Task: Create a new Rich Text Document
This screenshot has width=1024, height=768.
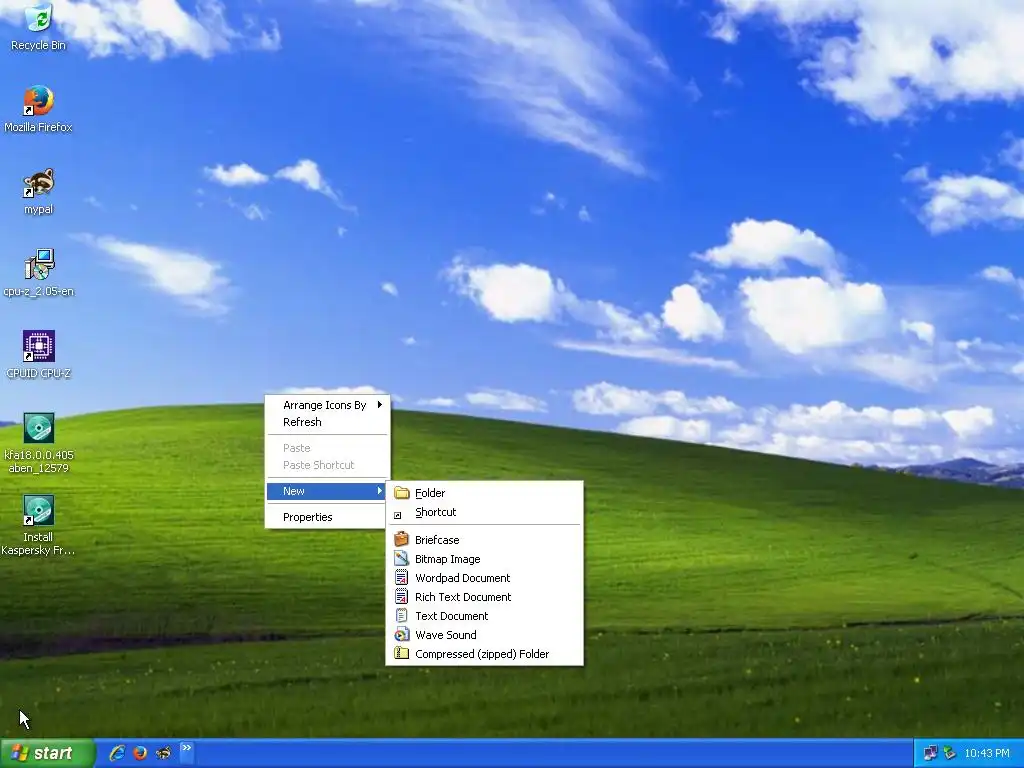Action: tap(485, 597)
